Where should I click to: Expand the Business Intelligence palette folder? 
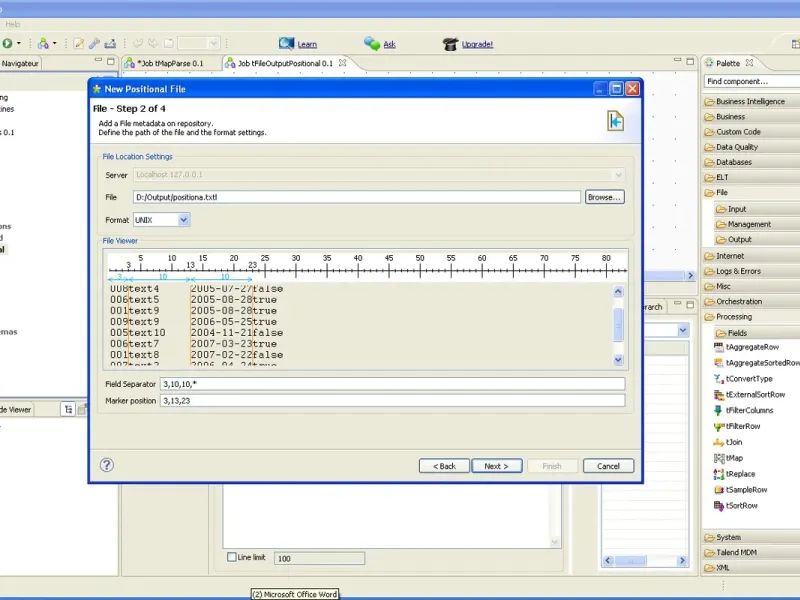[750, 101]
